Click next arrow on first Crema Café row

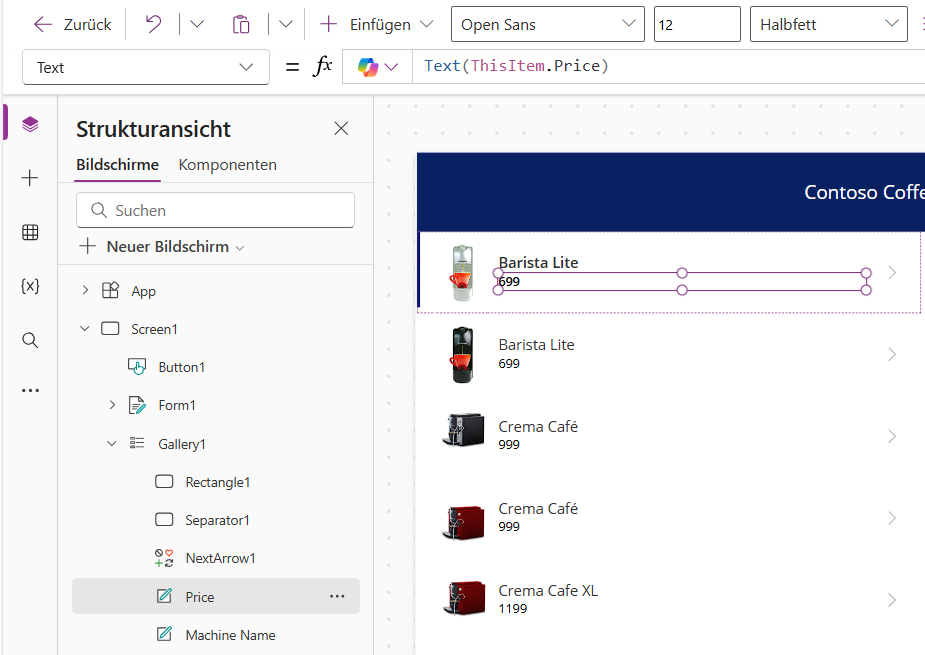892,437
